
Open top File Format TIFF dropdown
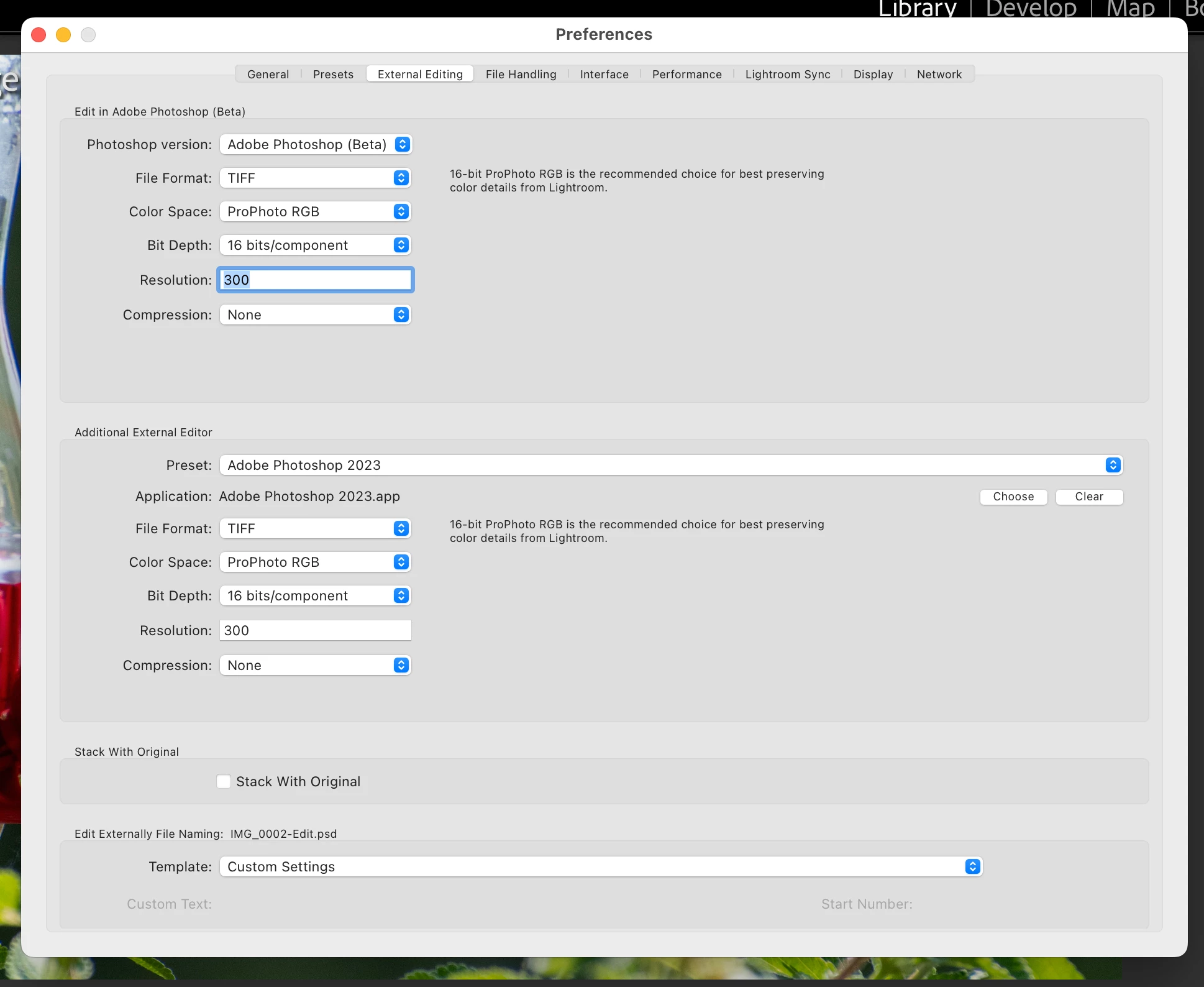[x=316, y=178]
